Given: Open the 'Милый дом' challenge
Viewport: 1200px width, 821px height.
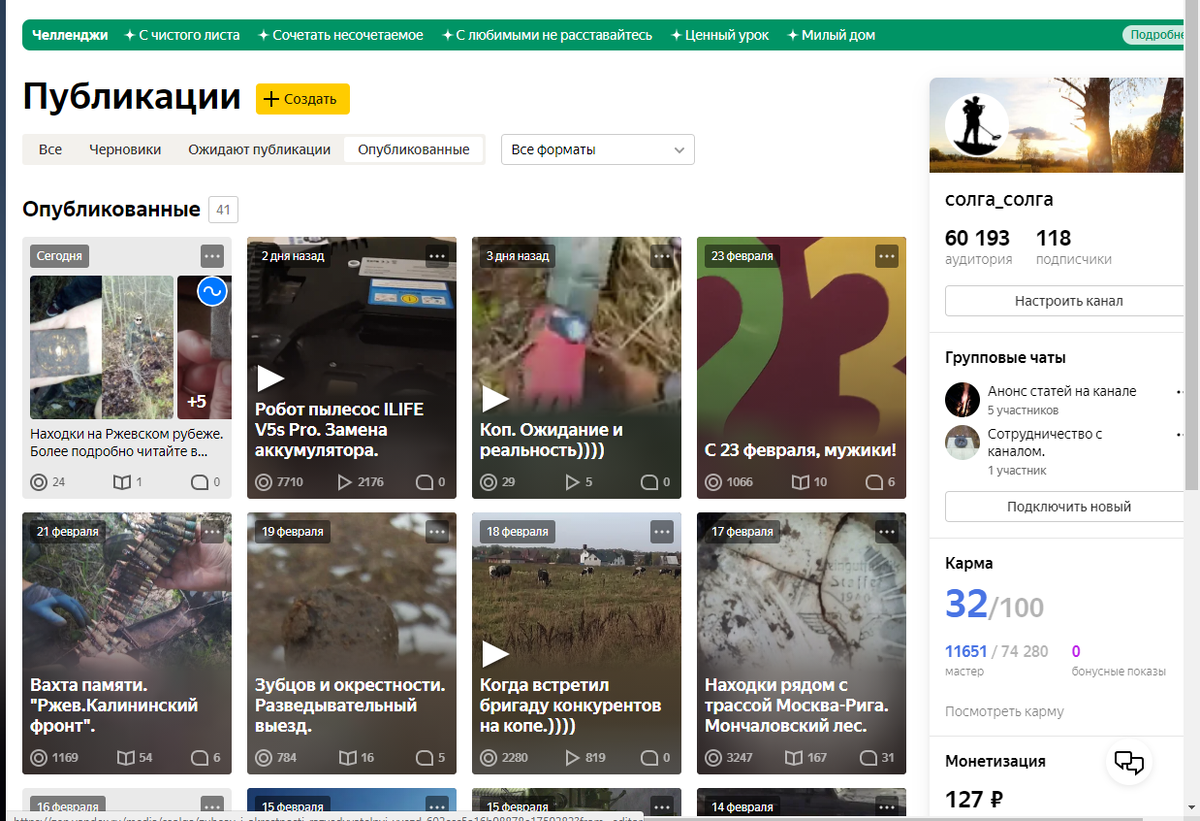Looking at the screenshot, I should (x=831, y=35).
